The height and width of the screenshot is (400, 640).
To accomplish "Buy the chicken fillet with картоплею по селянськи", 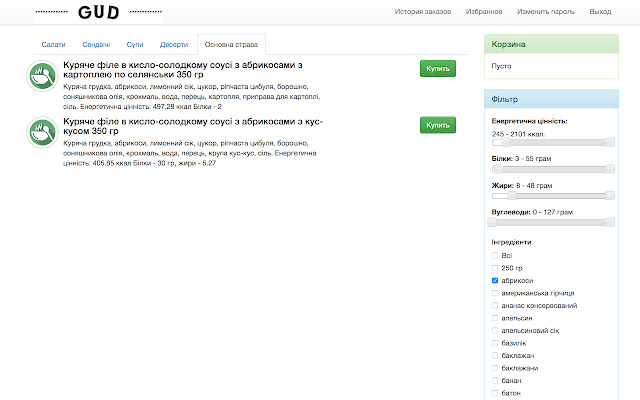I will pos(438,69).
